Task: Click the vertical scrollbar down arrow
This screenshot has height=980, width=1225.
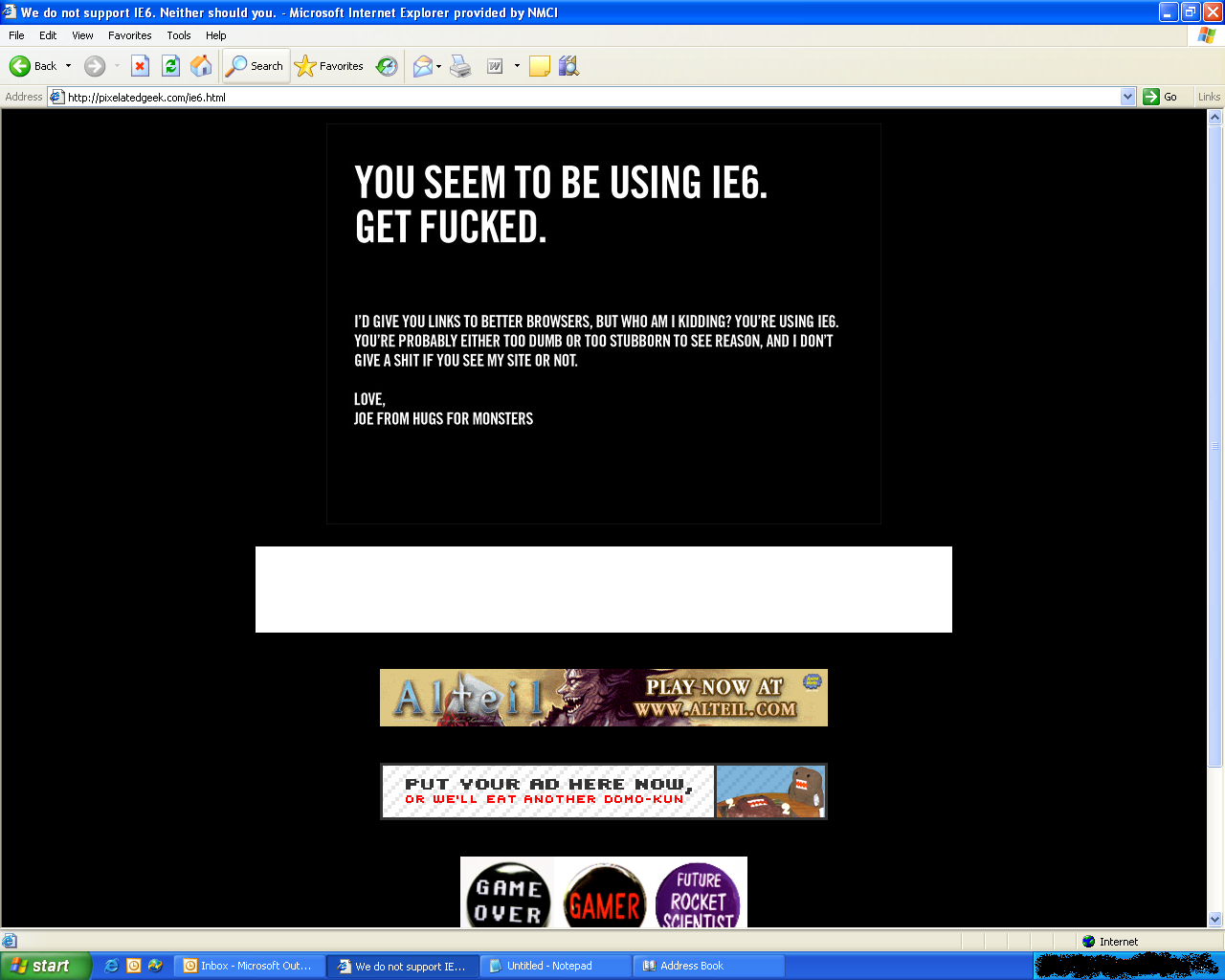Action: click(1215, 920)
